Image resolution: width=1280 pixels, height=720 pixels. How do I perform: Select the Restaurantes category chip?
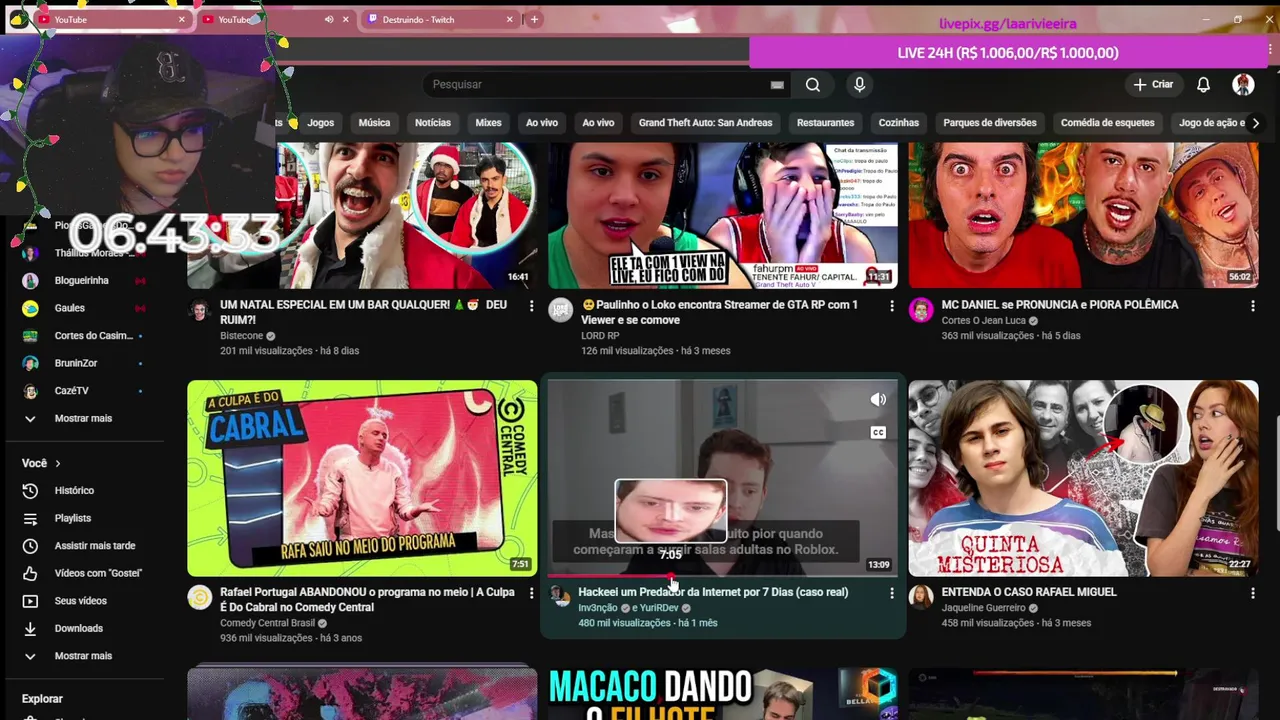click(825, 123)
